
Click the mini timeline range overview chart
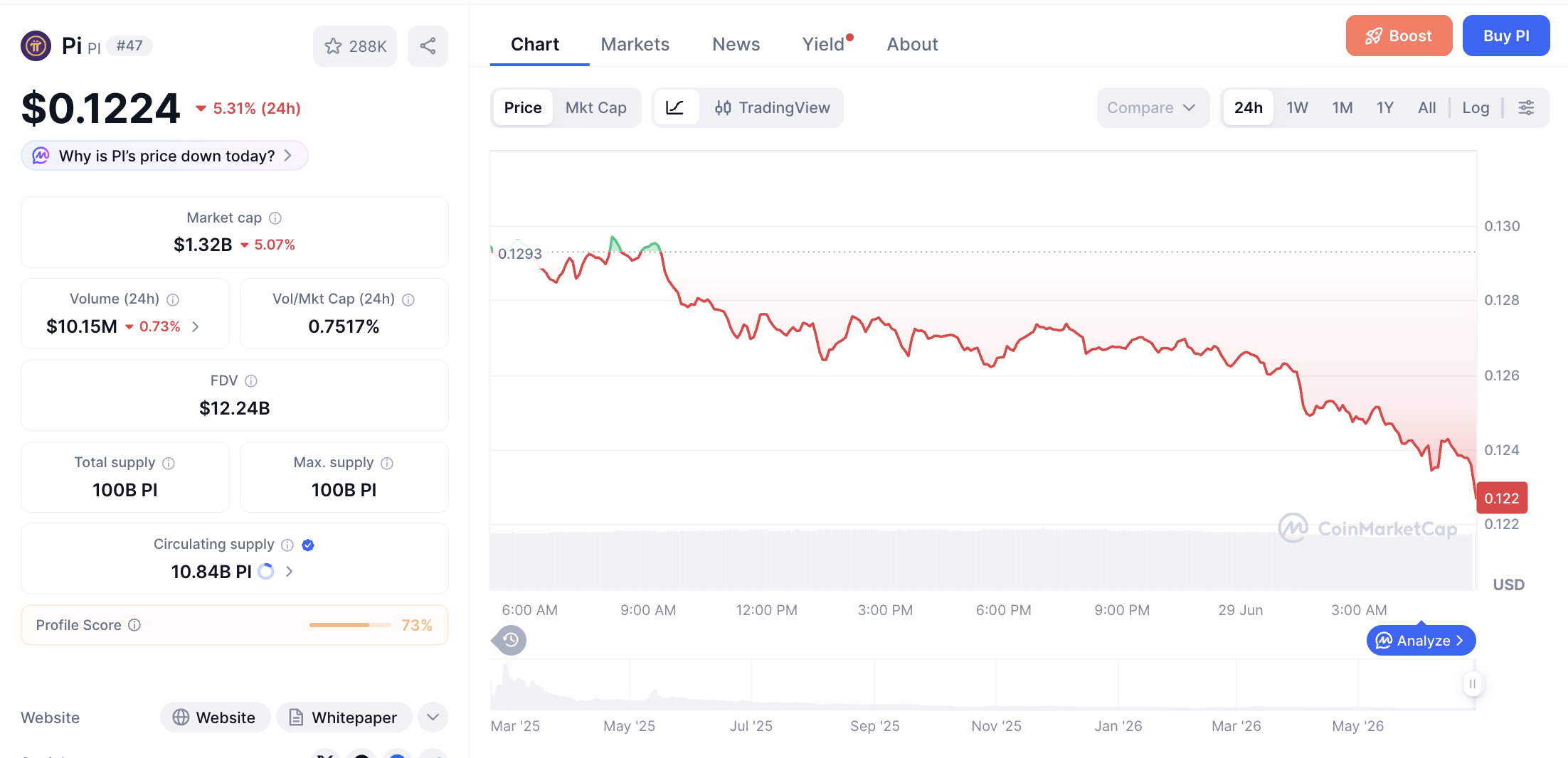tap(982, 684)
